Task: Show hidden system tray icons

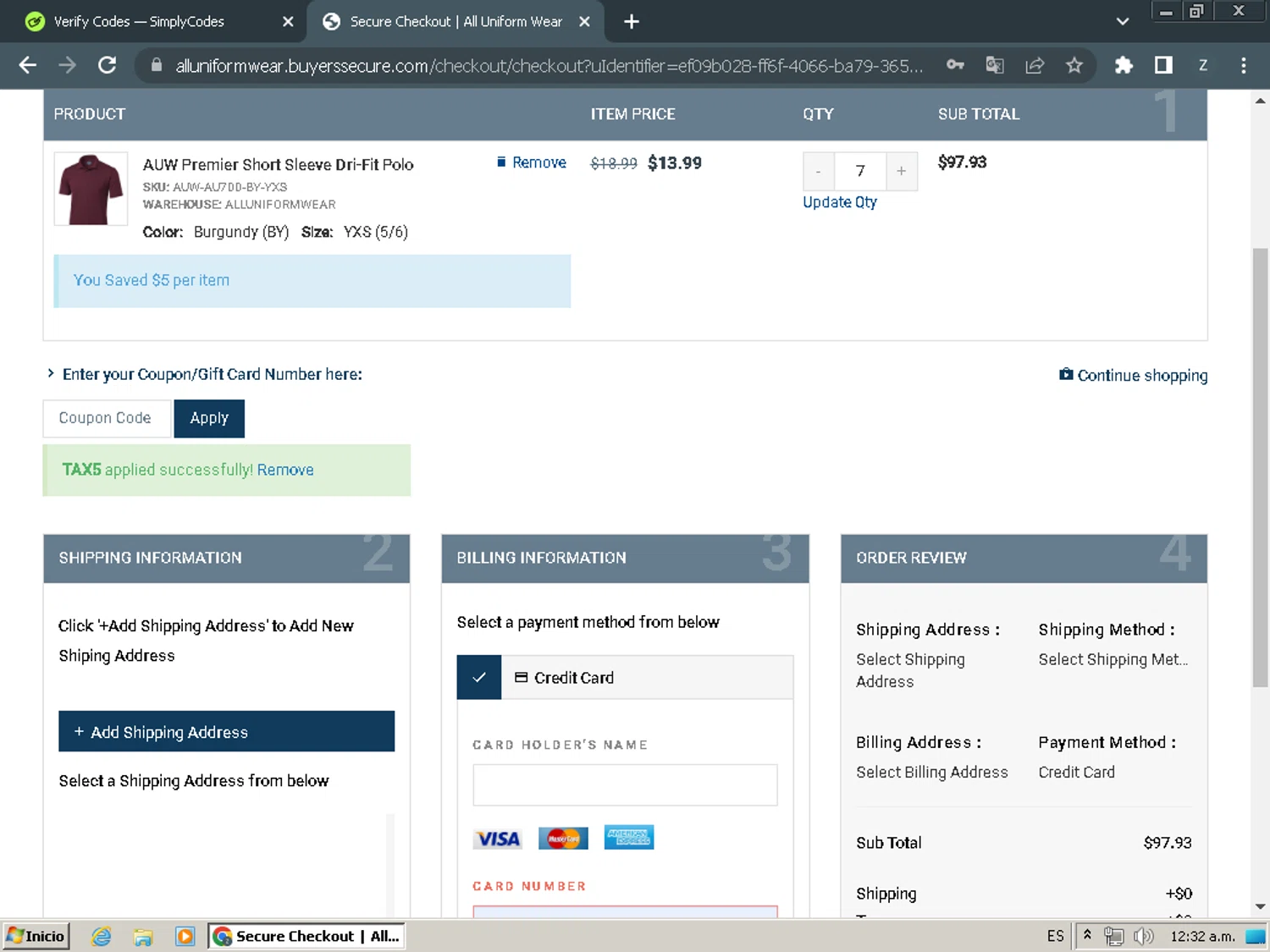Action: coord(1087,935)
